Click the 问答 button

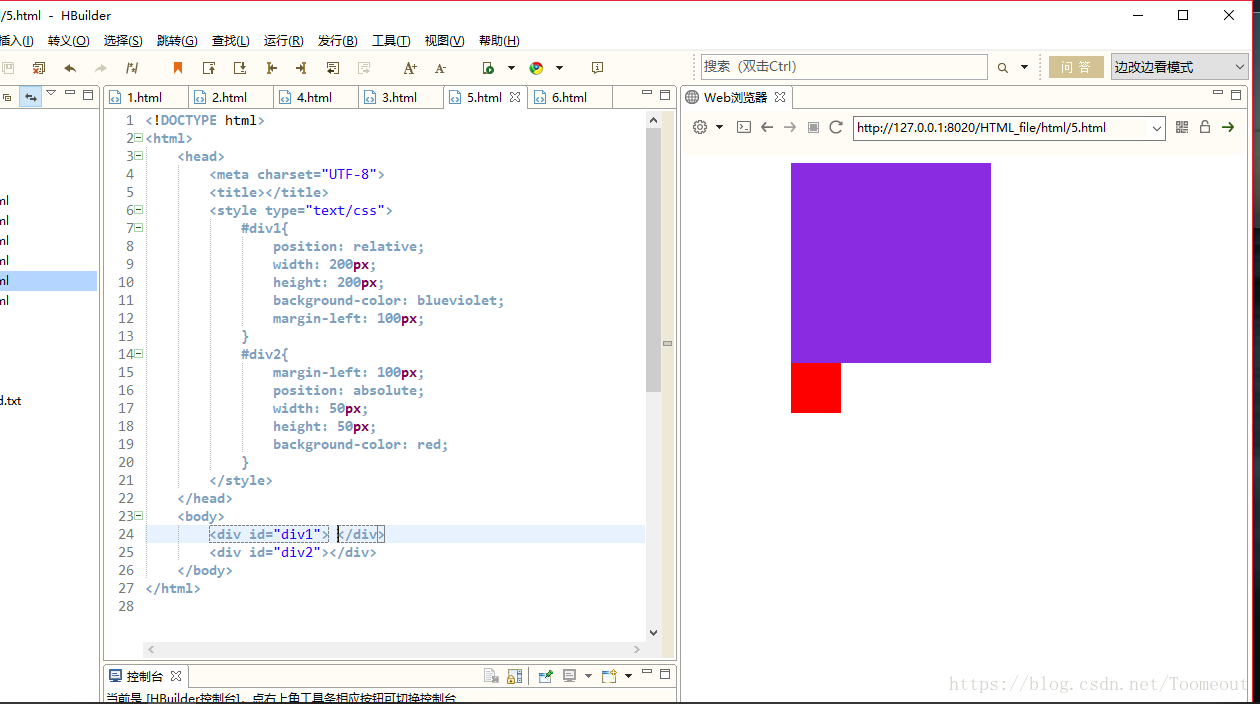click(1076, 67)
